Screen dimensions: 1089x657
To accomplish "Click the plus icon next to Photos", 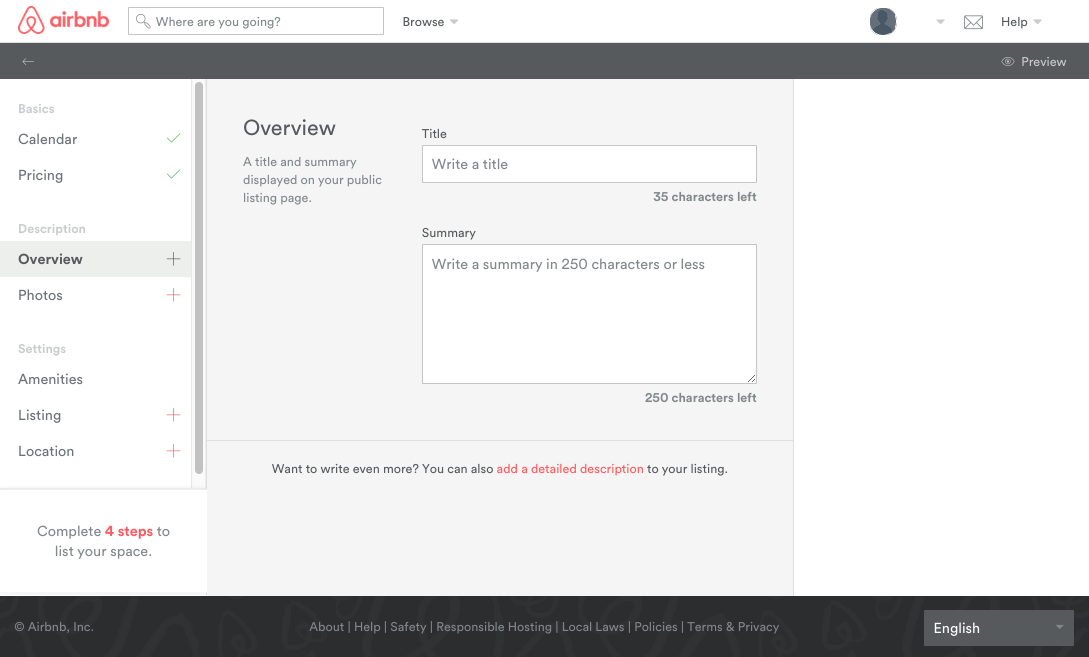I will point(172,295).
